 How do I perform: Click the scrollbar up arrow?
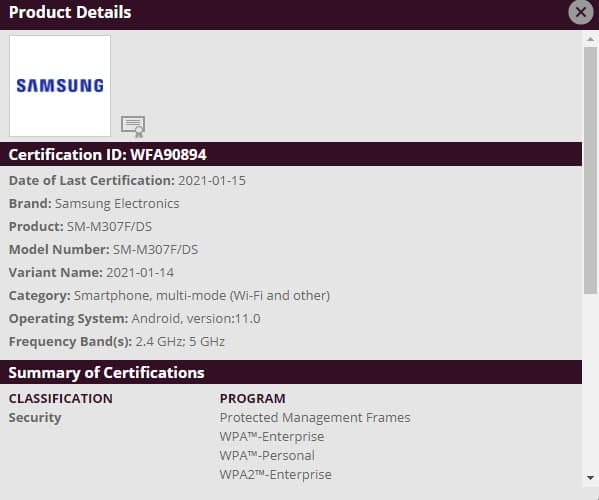click(590, 39)
